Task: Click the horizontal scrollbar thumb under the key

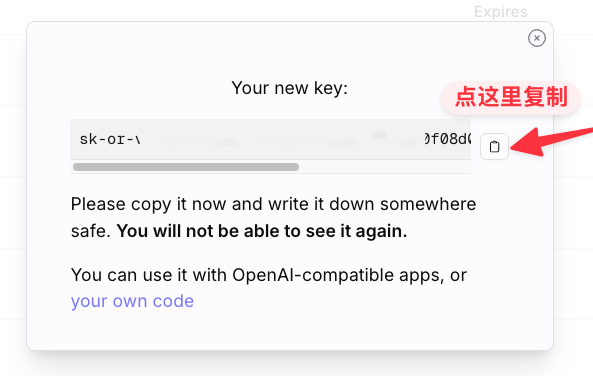Action: pos(186,167)
